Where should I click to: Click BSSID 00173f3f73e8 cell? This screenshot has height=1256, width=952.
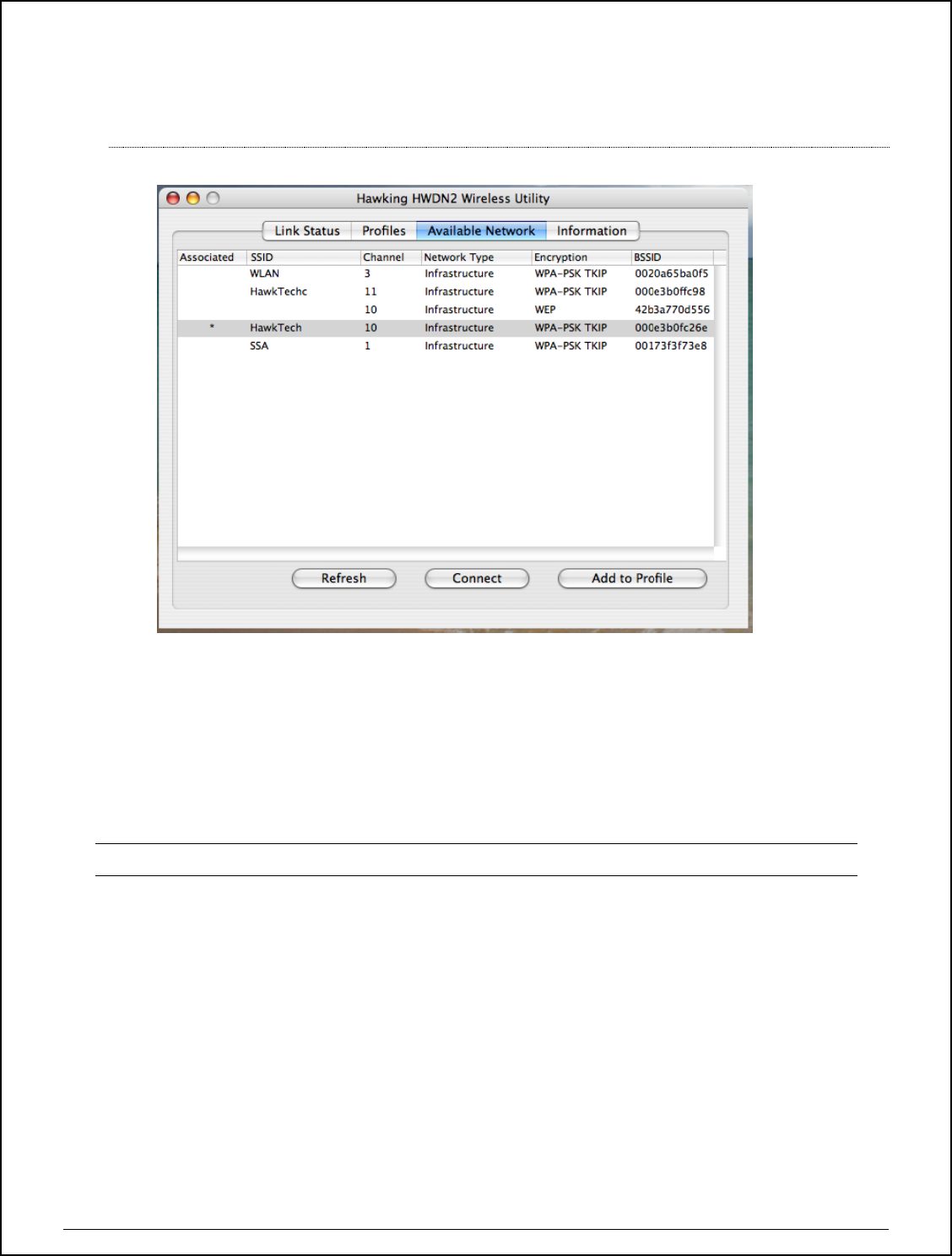click(671, 346)
